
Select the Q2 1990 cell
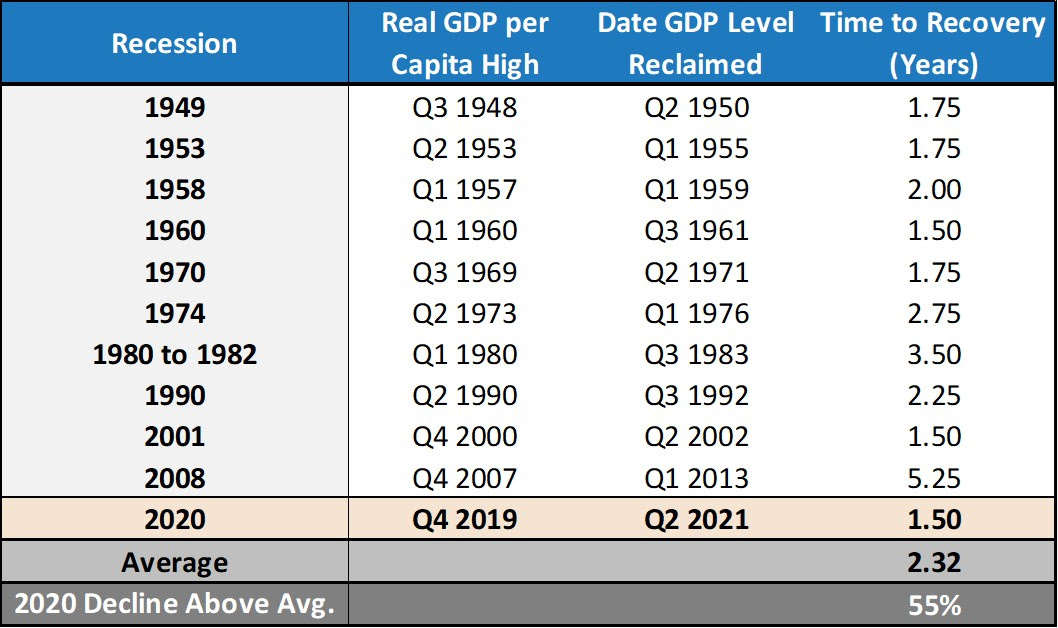pyautogui.click(x=465, y=395)
